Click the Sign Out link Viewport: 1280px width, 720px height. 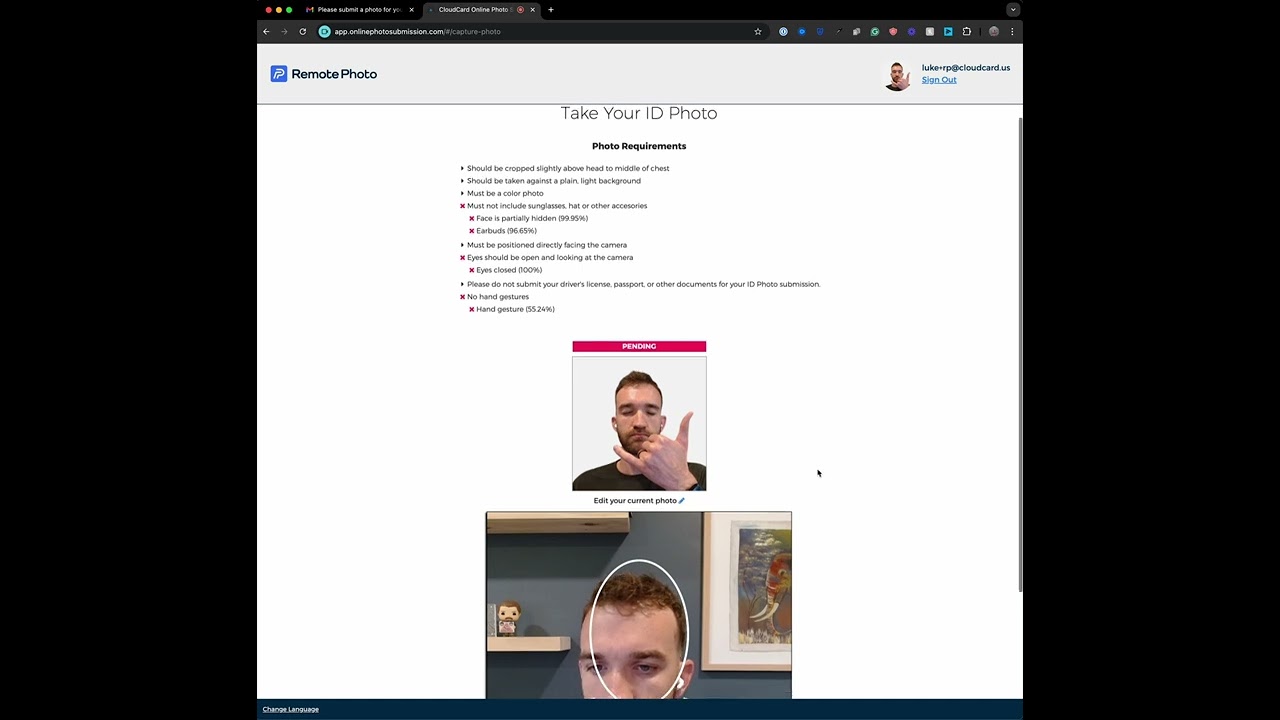(939, 80)
